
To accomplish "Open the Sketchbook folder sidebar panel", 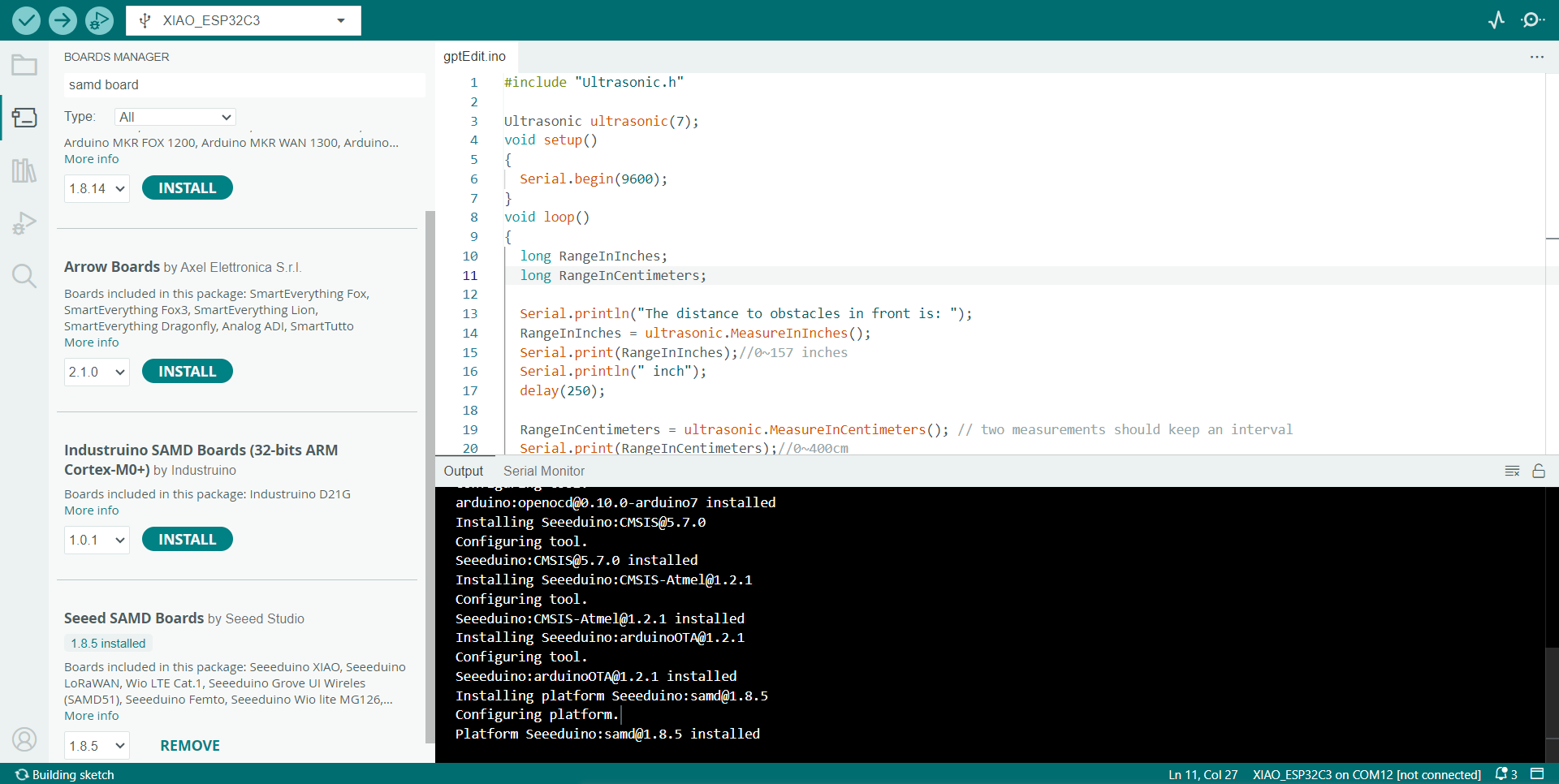I will (x=24, y=65).
